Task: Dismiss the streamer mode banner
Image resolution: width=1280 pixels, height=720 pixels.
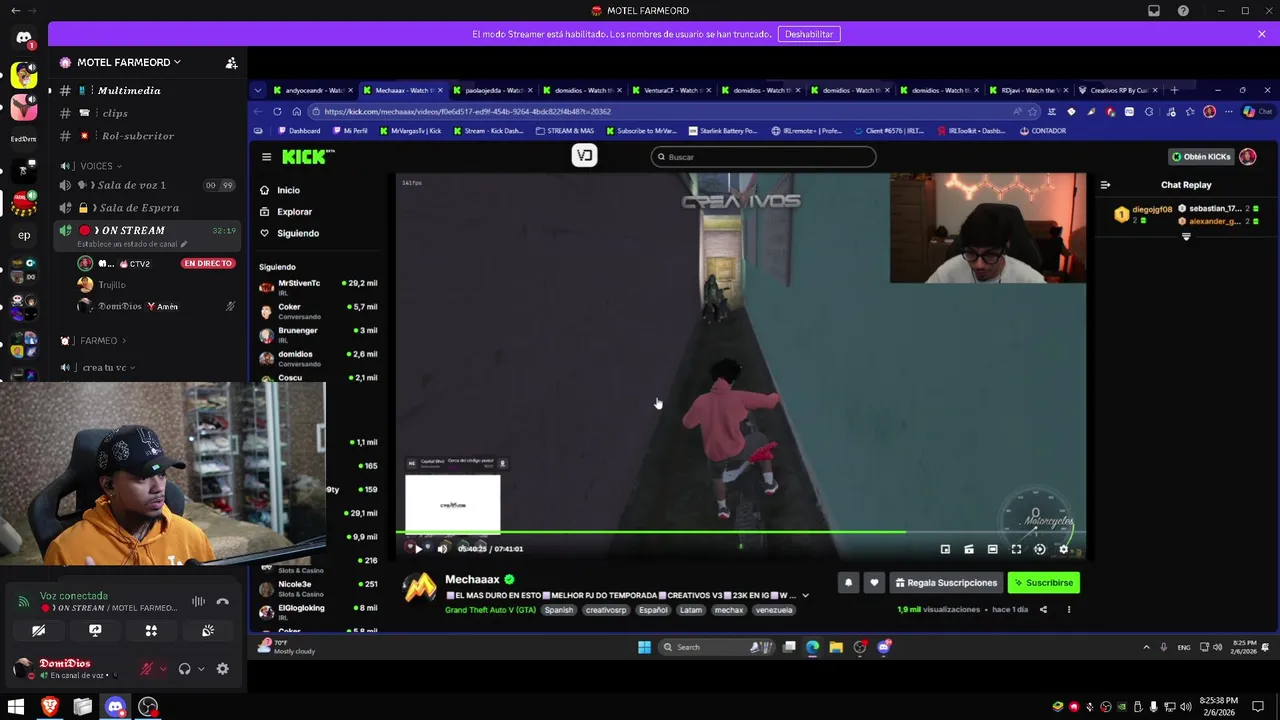Action: coord(1262,34)
